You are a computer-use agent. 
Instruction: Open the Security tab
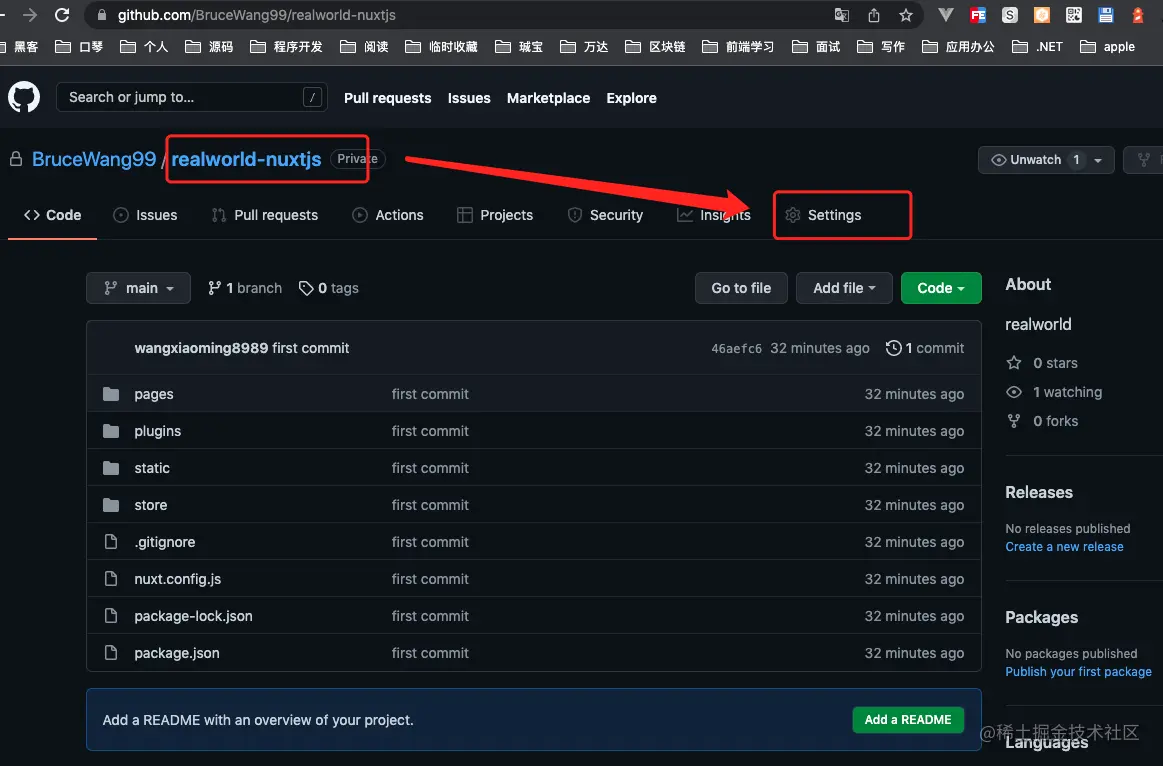click(x=605, y=215)
